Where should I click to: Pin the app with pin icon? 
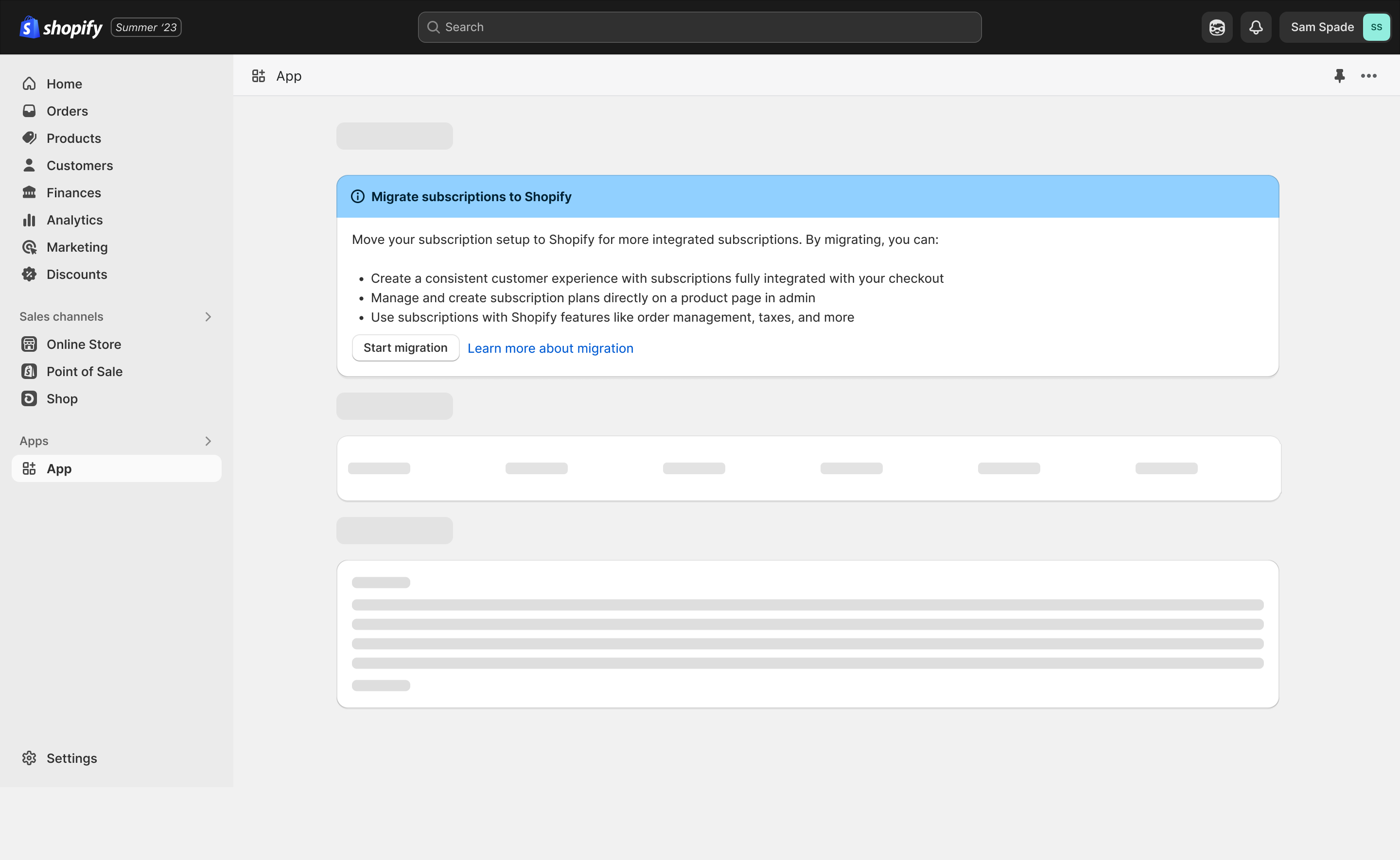coord(1340,76)
